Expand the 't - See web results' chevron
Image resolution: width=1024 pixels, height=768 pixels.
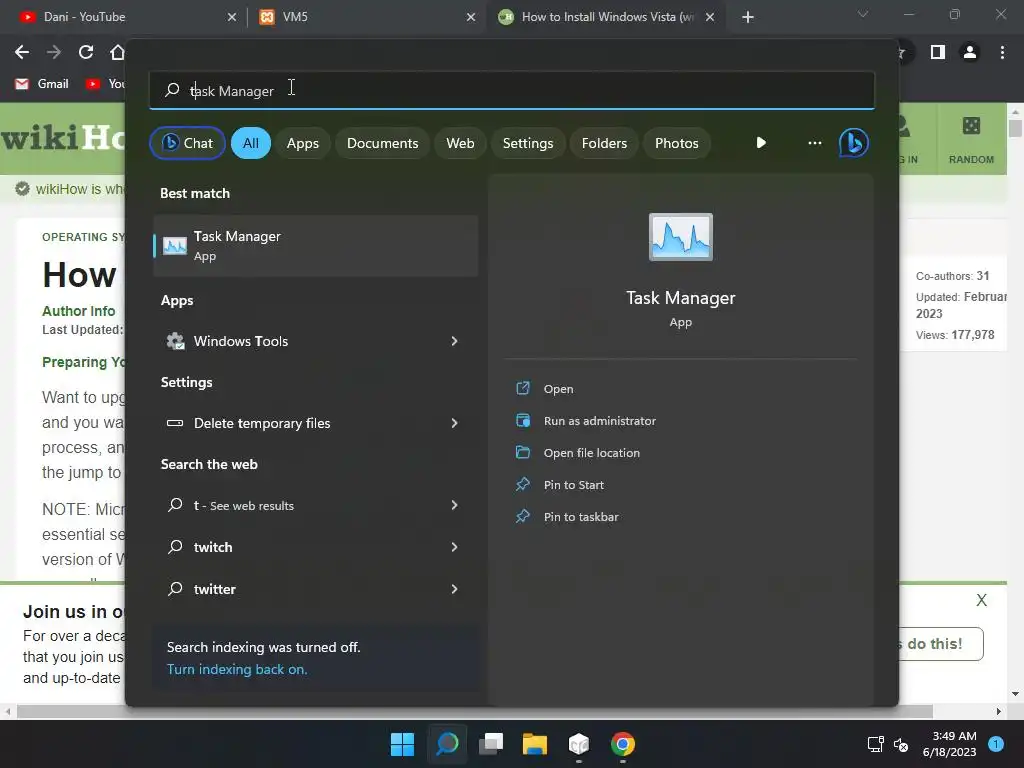pyautogui.click(x=455, y=505)
